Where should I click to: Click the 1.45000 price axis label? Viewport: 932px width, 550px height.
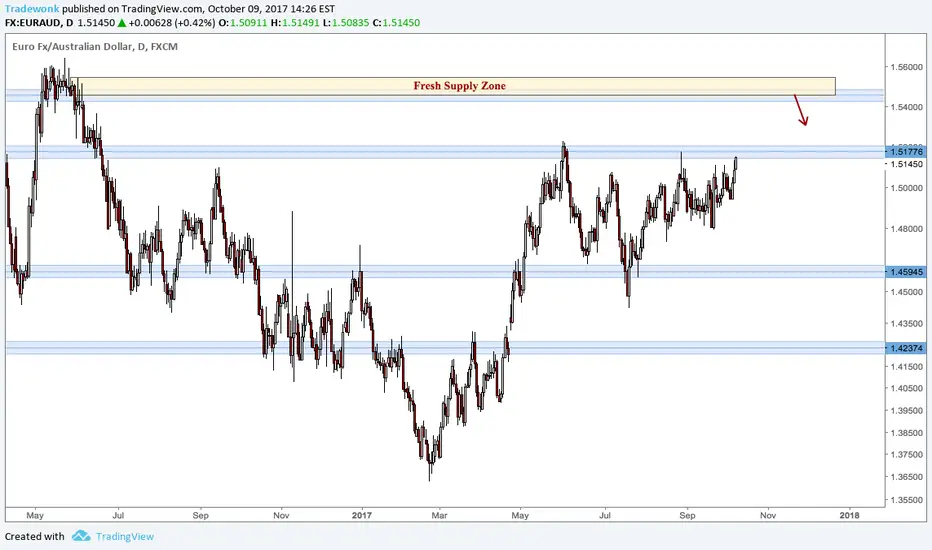tap(906, 292)
